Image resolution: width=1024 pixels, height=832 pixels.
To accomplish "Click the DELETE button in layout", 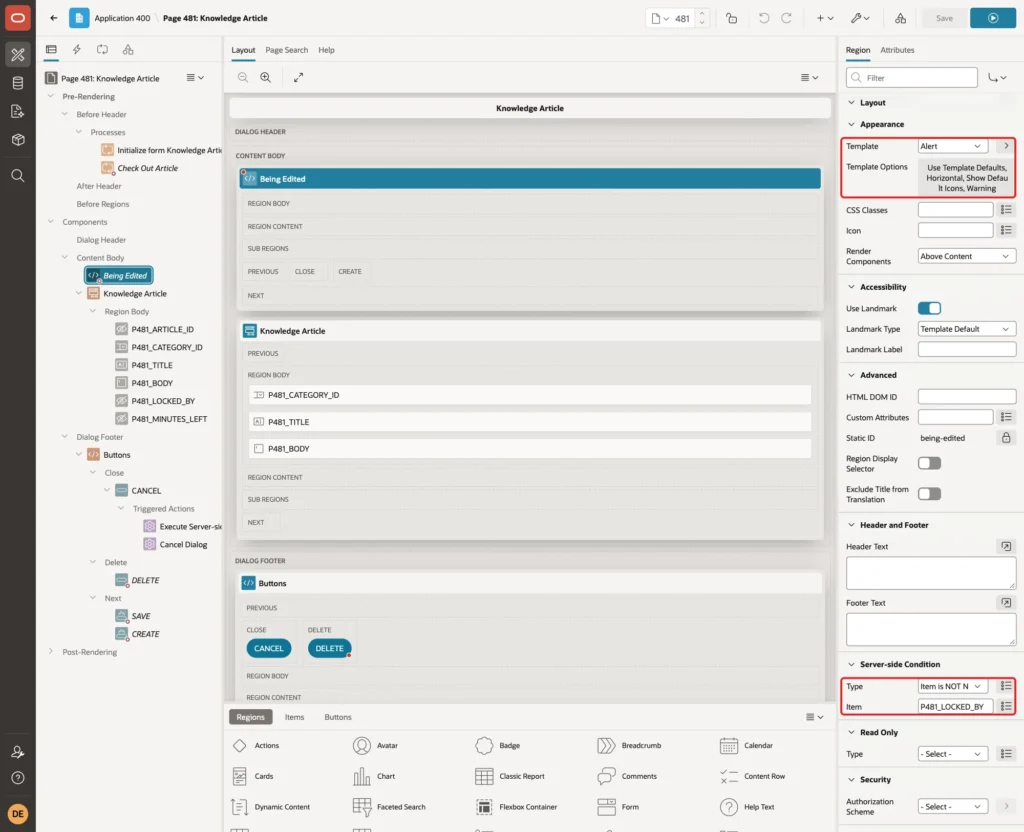I will click(329, 648).
